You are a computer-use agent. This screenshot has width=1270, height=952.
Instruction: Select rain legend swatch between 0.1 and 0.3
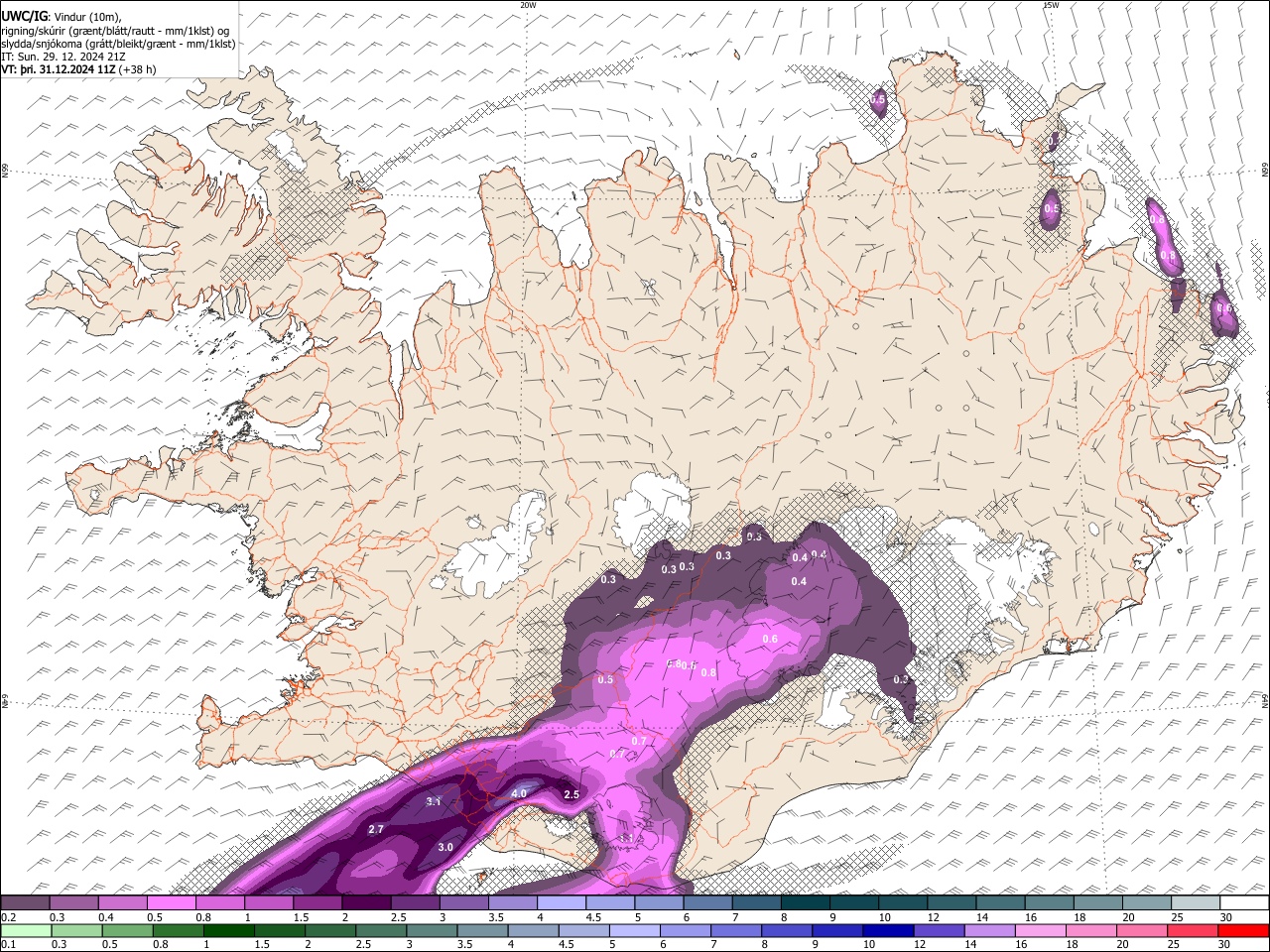coord(26,931)
